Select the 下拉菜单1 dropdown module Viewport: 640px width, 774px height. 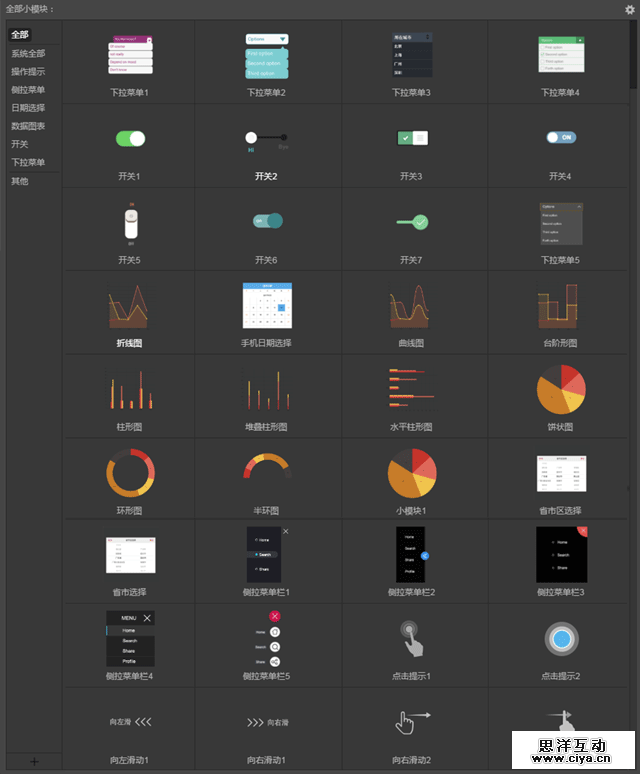[130, 57]
